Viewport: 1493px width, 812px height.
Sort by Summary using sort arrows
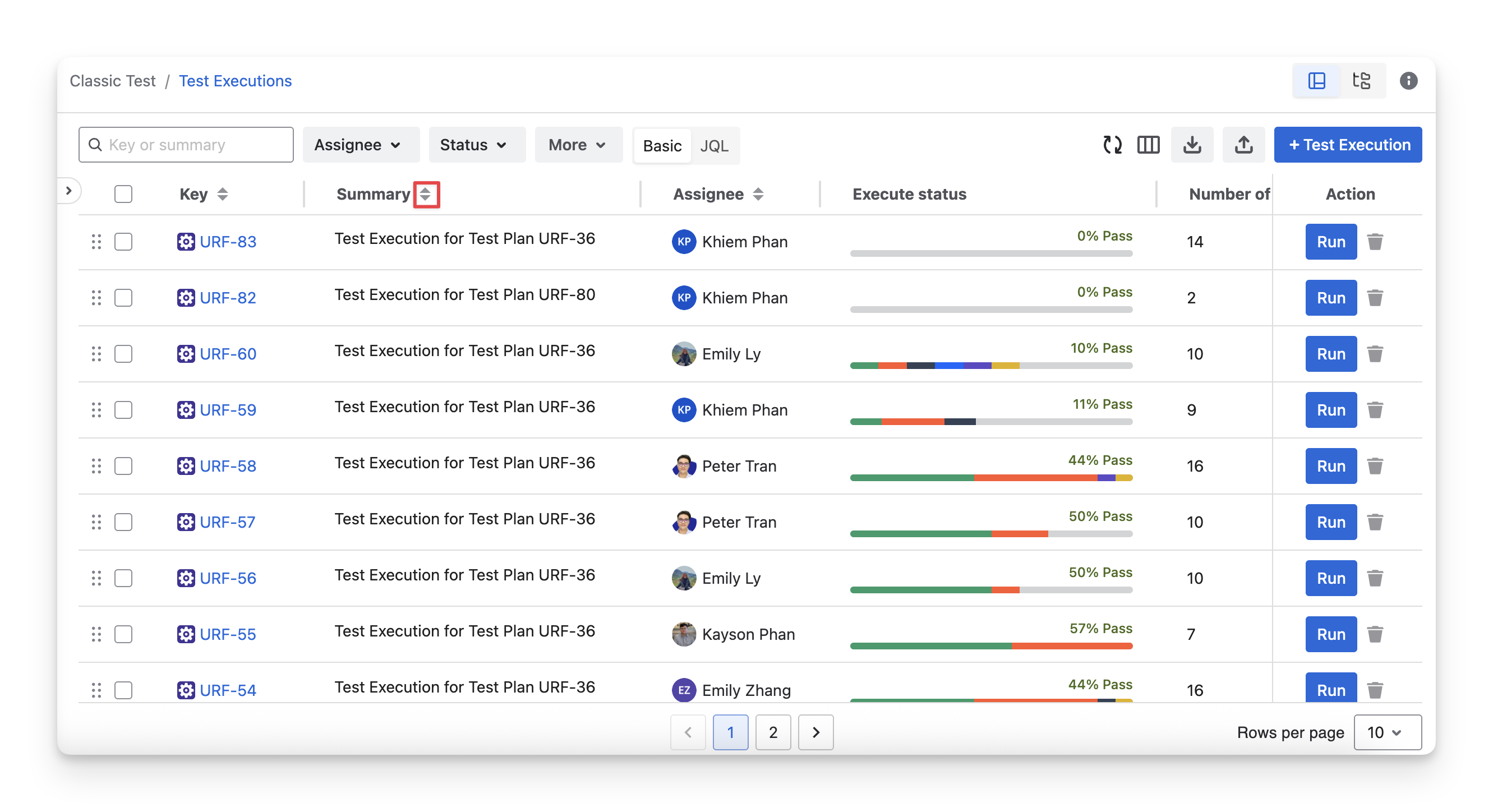click(426, 194)
